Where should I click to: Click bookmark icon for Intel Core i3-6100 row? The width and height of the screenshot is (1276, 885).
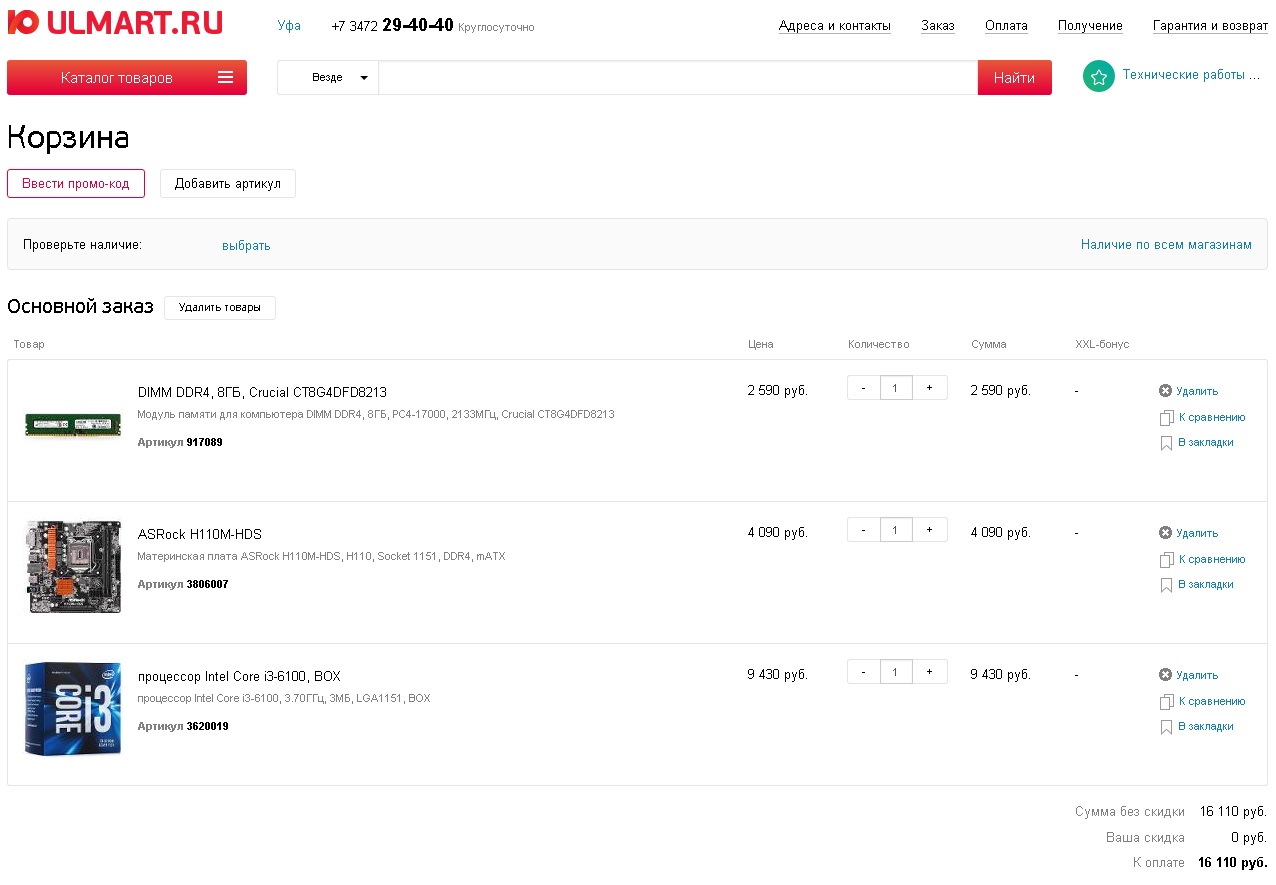[1166, 727]
